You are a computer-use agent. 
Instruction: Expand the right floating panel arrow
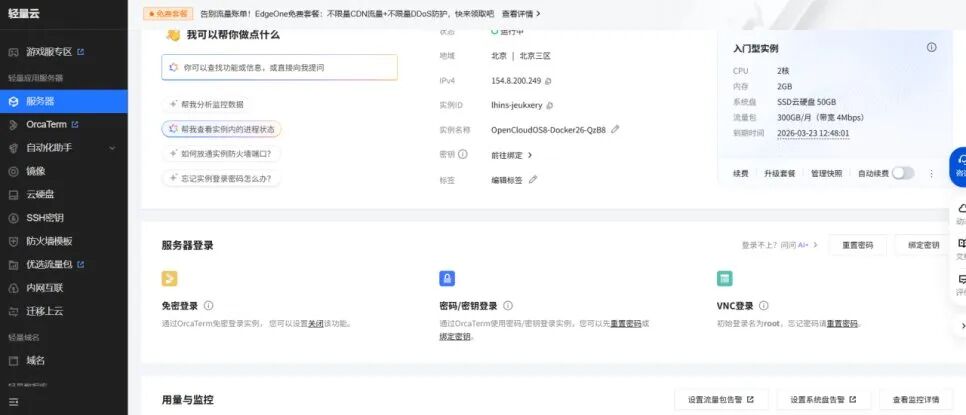pyautogui.click(x=962, y=326)
